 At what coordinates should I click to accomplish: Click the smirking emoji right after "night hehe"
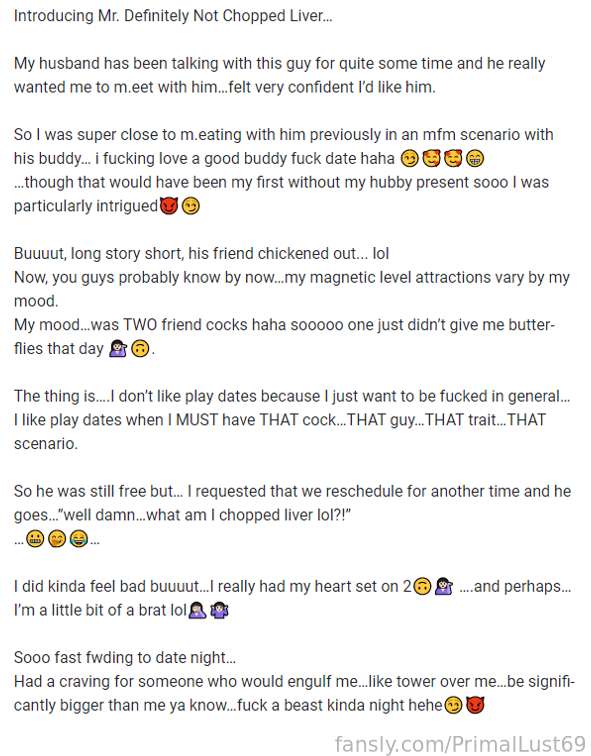click(x=453, y=705)
